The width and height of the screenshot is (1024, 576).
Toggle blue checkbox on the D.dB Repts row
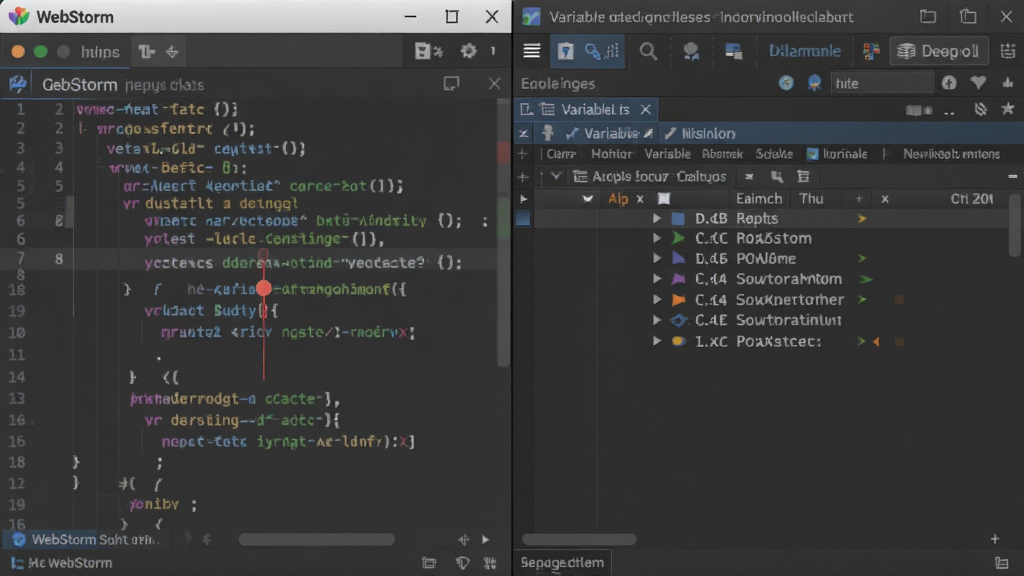pyautogui.click(x=523, y=219)
